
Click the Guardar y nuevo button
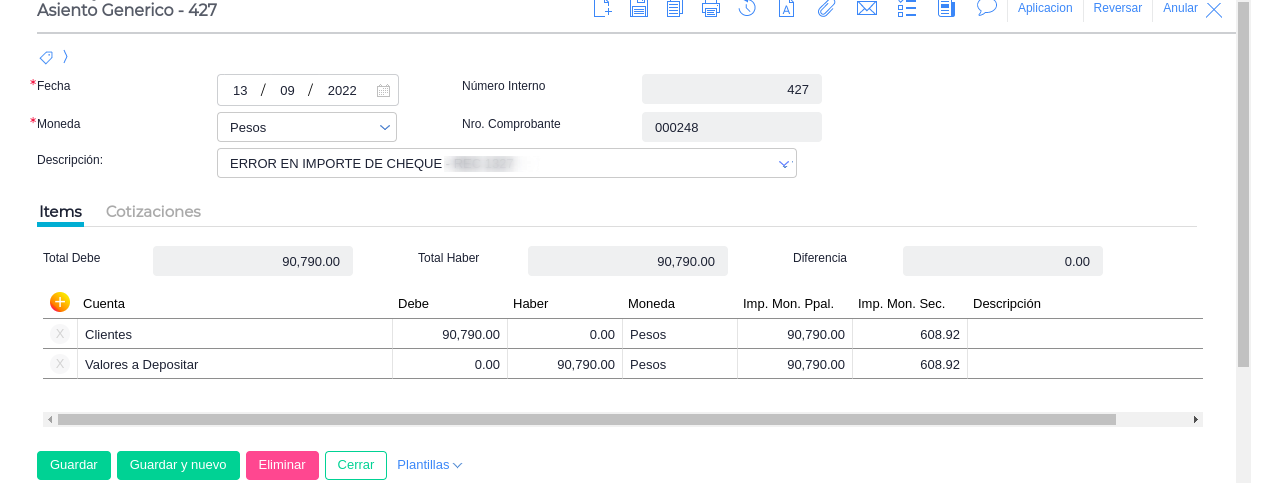click(178, 465)
